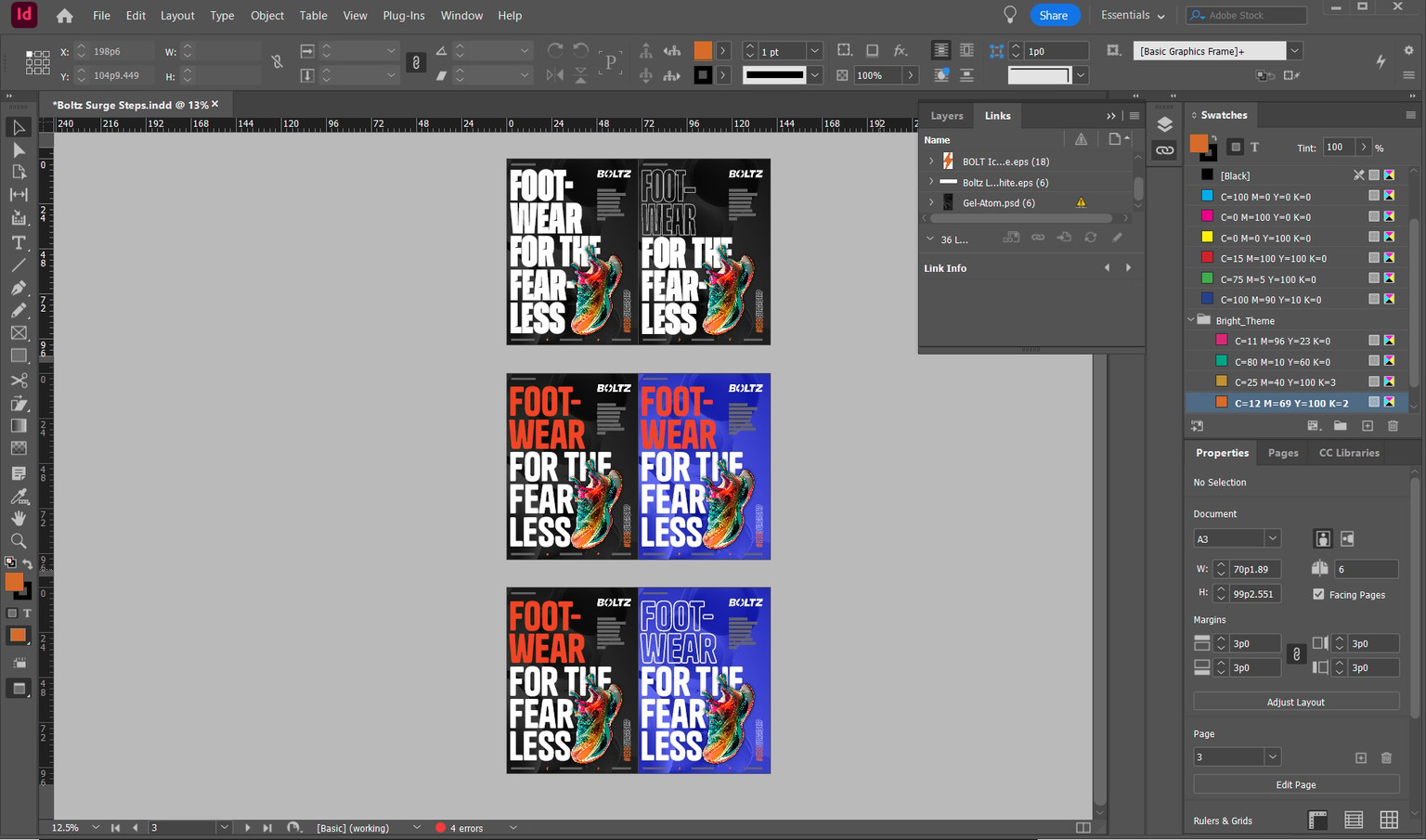Select the Free Transform tool
Viewport: 1426px width, 840px height.
click(x=19, y=403)
